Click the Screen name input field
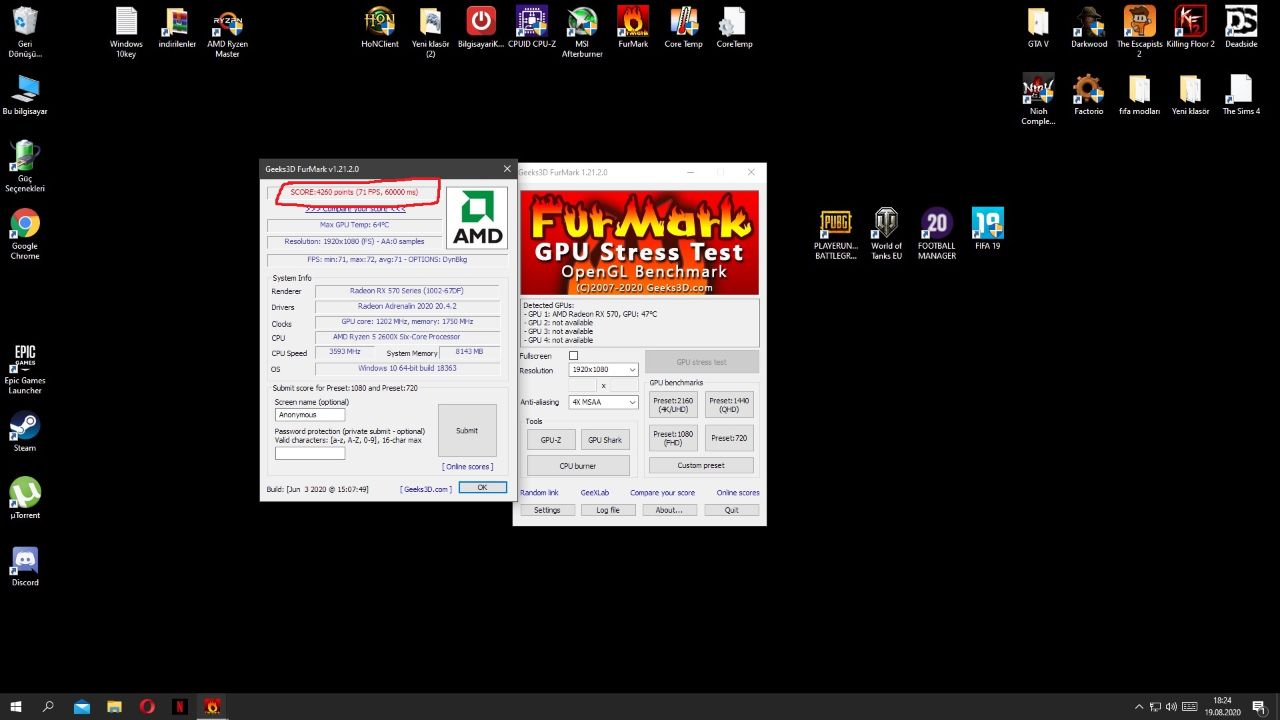 click(x=310, y=414)
